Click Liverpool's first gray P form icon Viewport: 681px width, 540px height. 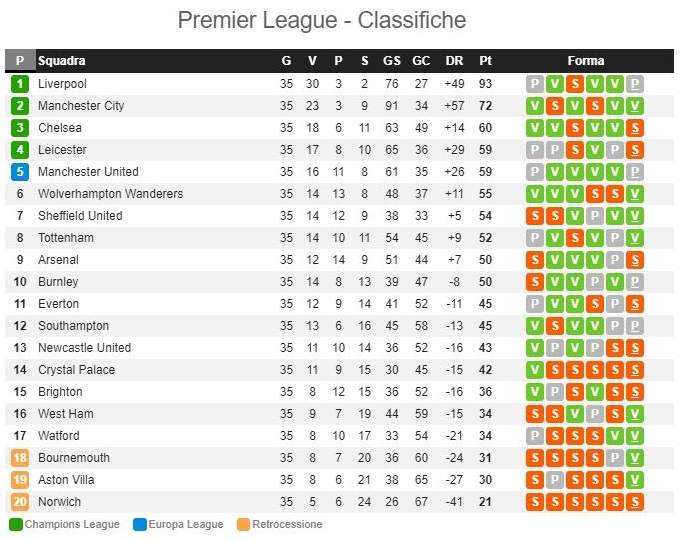pyautogui.click(x=535, y=84)
